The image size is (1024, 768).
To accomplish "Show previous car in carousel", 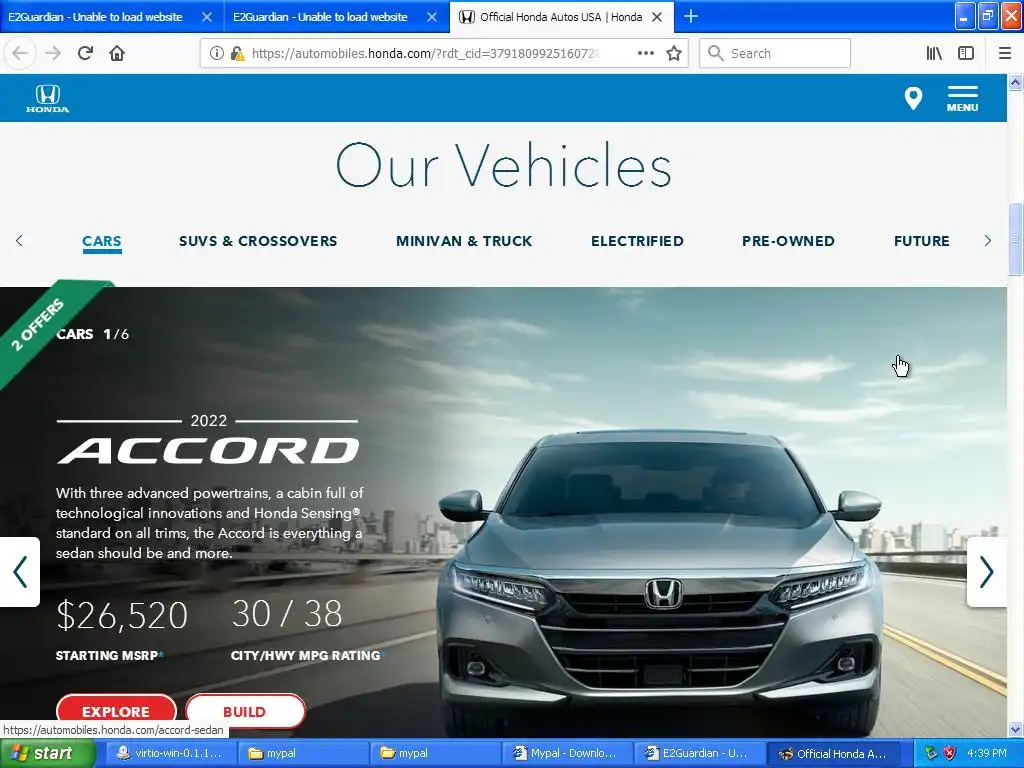I will (20, 571).
